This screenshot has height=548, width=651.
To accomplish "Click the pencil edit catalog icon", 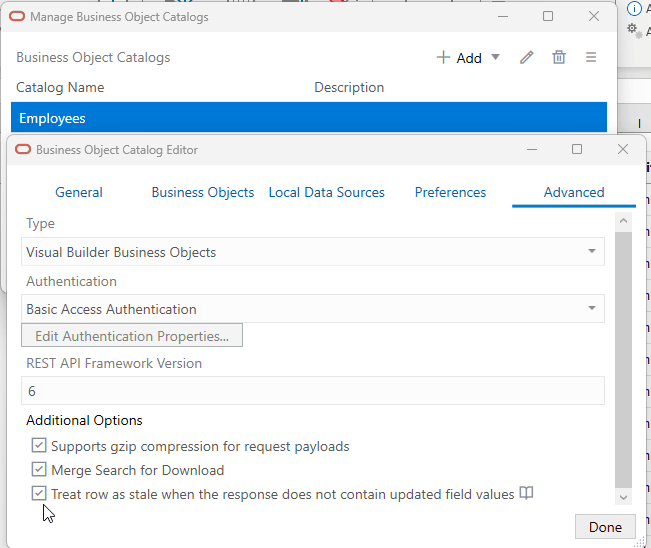I will [526, 57].
